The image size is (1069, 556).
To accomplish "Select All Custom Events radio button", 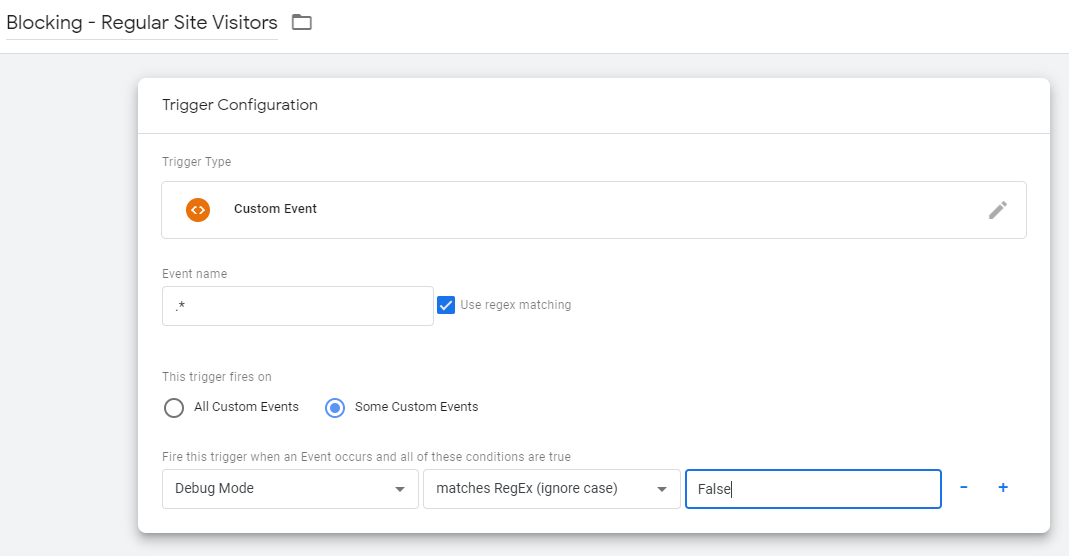I will (x=174, y=407).
